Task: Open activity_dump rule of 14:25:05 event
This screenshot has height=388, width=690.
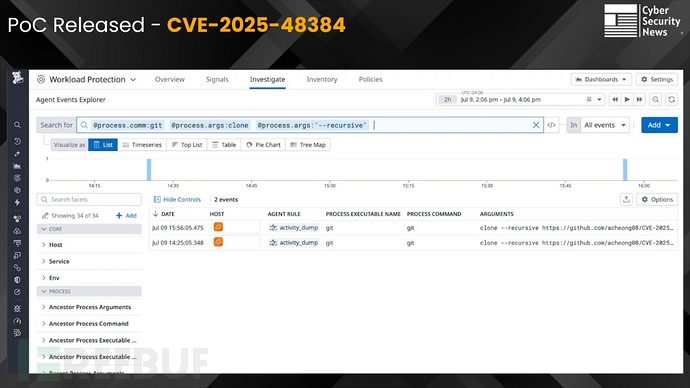Action: tap(294, 242)
